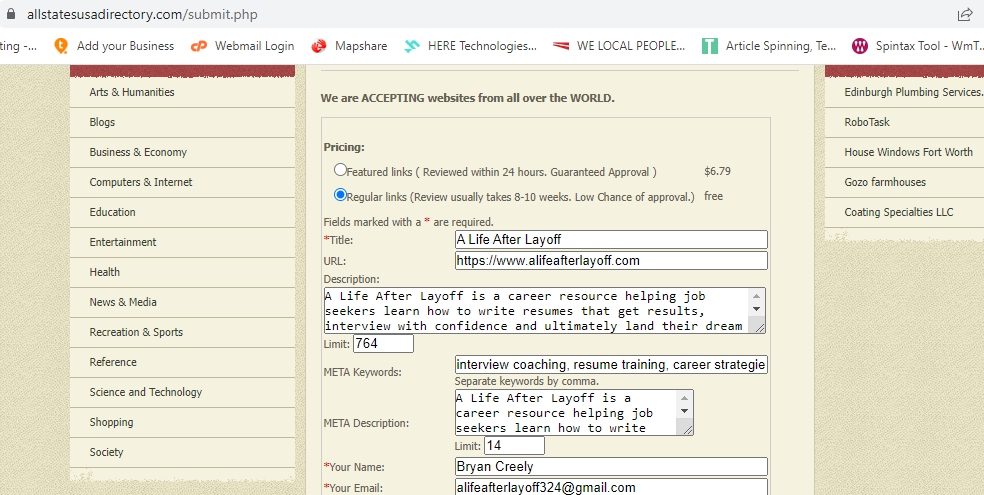
Task: Open the Webmail Login bookmark
Action: click(243, 46)
